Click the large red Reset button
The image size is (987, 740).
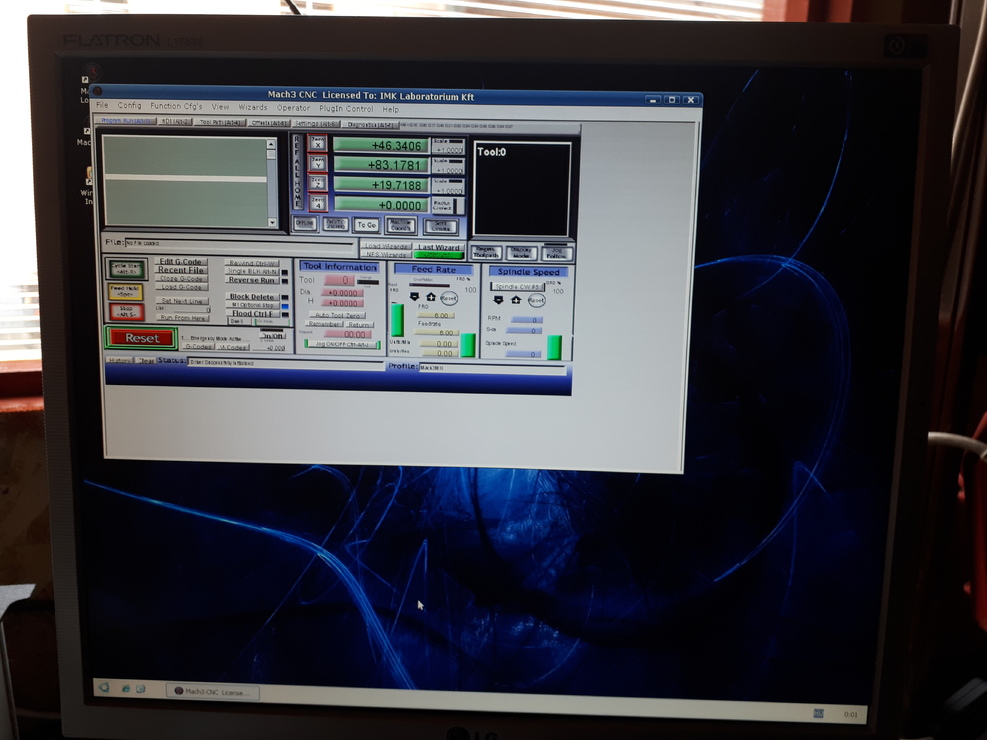coord(141,338)
